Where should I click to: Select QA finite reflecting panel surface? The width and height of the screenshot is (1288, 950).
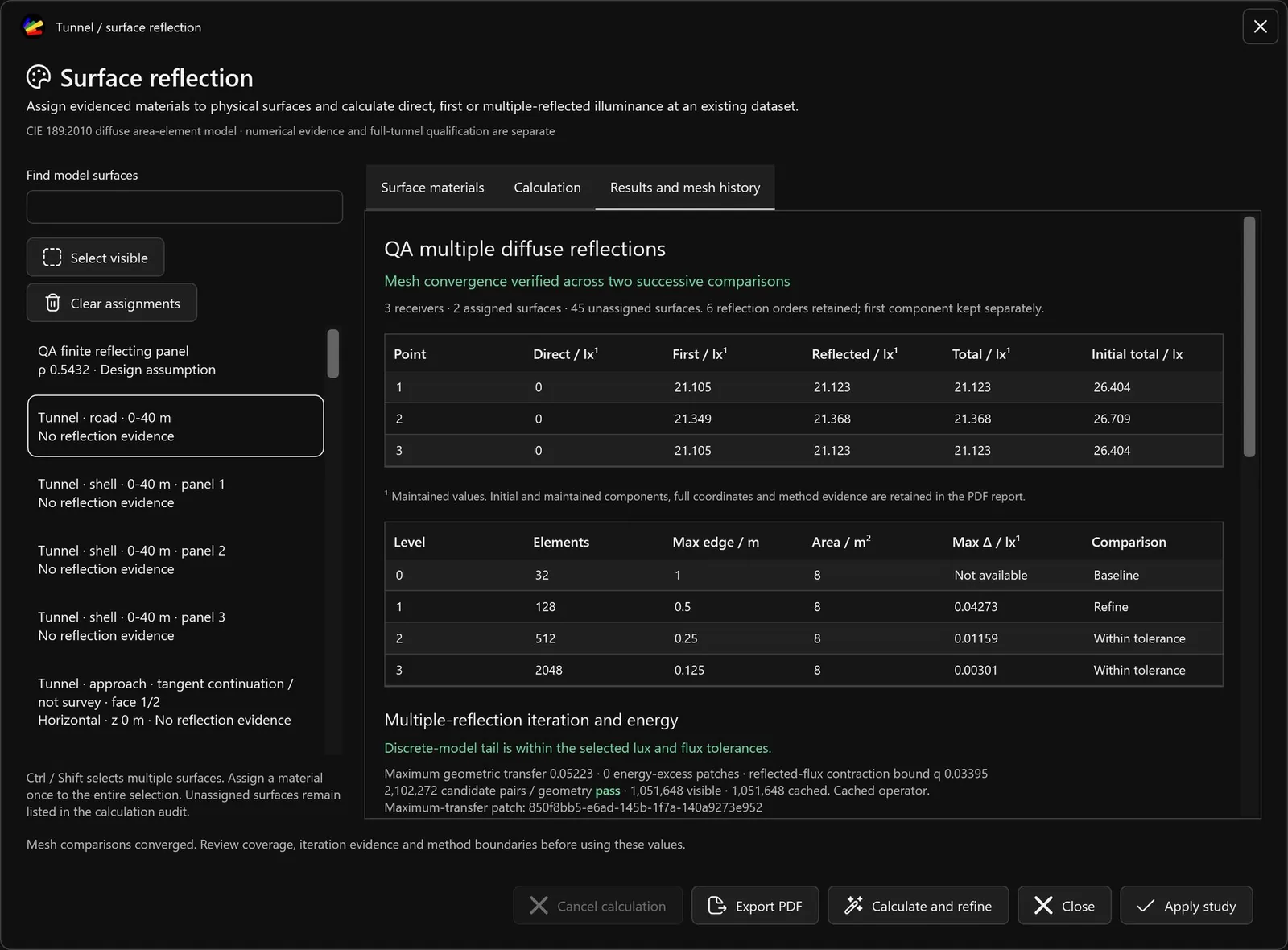(x=175, y=360)
